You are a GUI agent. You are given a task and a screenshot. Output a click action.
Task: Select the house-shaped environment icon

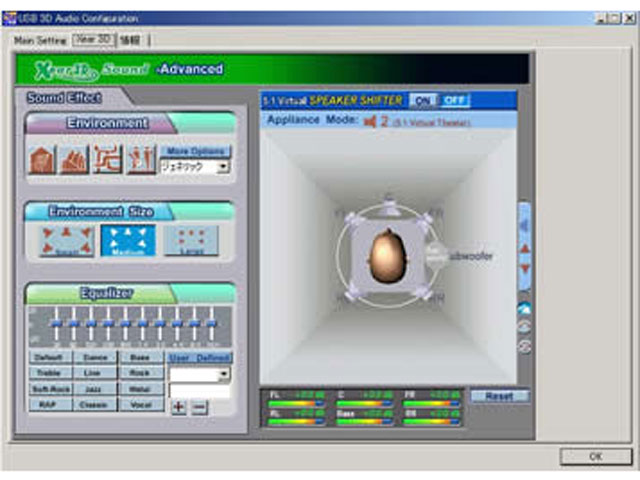[42, 160]
